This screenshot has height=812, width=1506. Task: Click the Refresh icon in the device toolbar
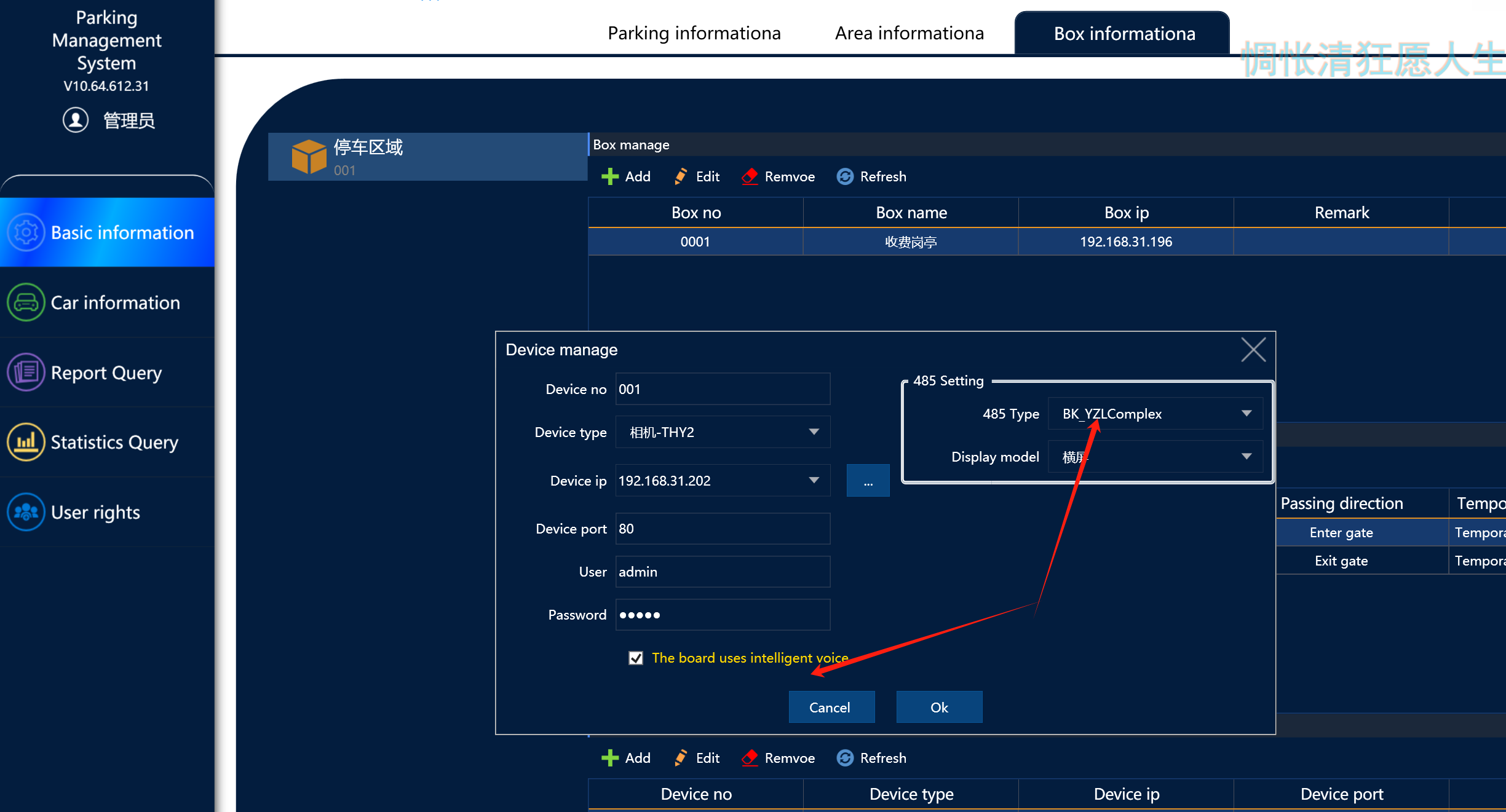pos(845,758)
